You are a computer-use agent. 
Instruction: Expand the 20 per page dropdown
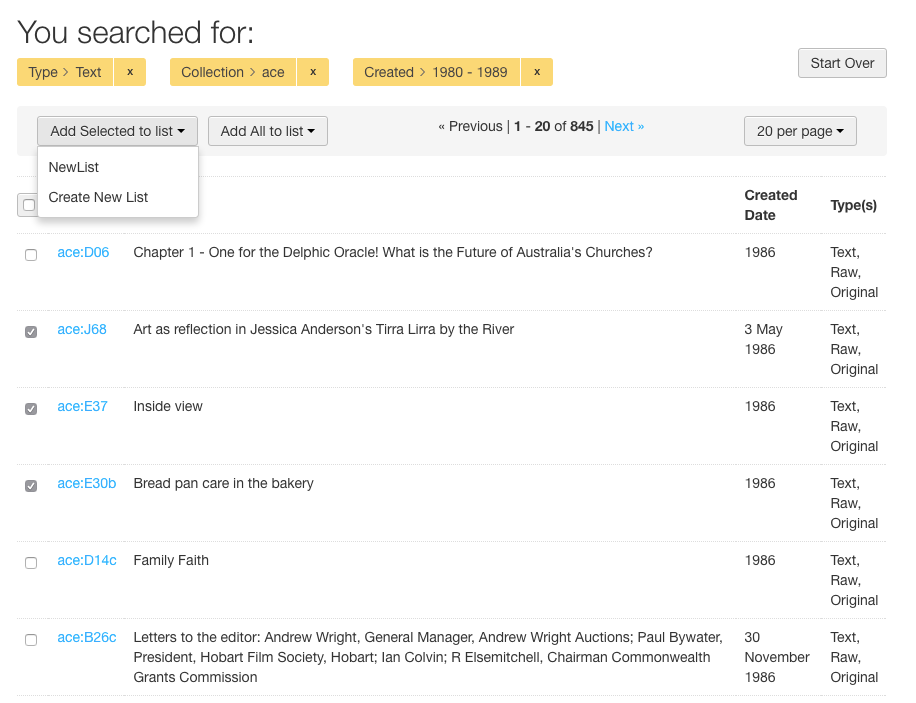(x=800, y=131)
